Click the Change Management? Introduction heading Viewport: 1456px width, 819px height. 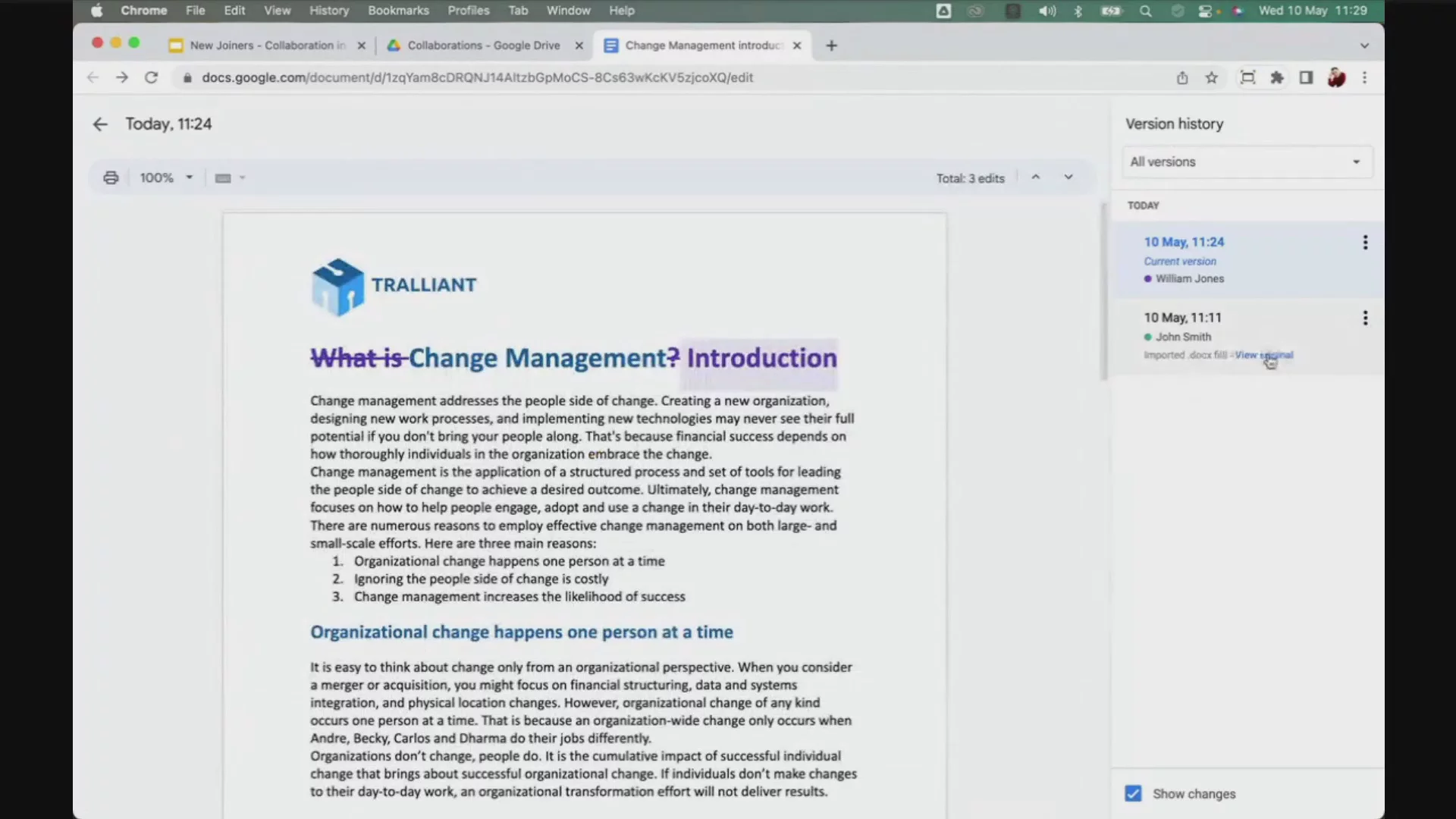(x=574, y=358)
